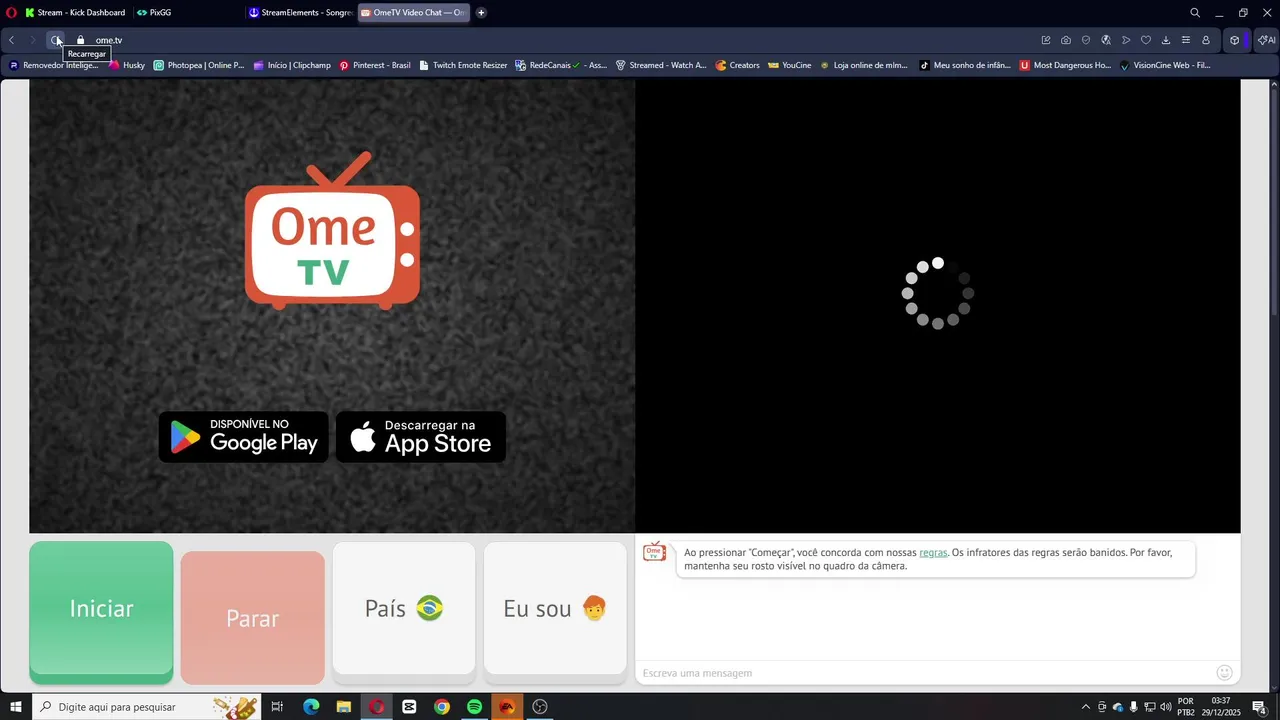The width and height of the screenshot is (1280, 720).
Task: Switch to the StreamElements tab
Action: 300,13
